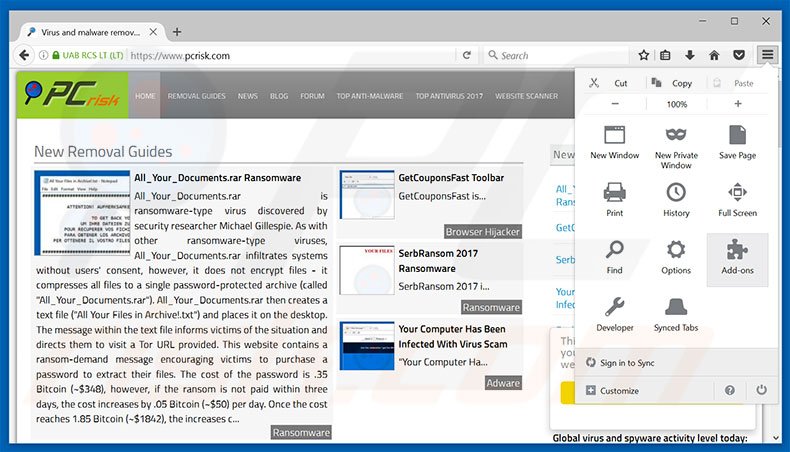Screen dimensions: 790x452
Task: Click Copy in the menu panel
Action: coord(676,83)
